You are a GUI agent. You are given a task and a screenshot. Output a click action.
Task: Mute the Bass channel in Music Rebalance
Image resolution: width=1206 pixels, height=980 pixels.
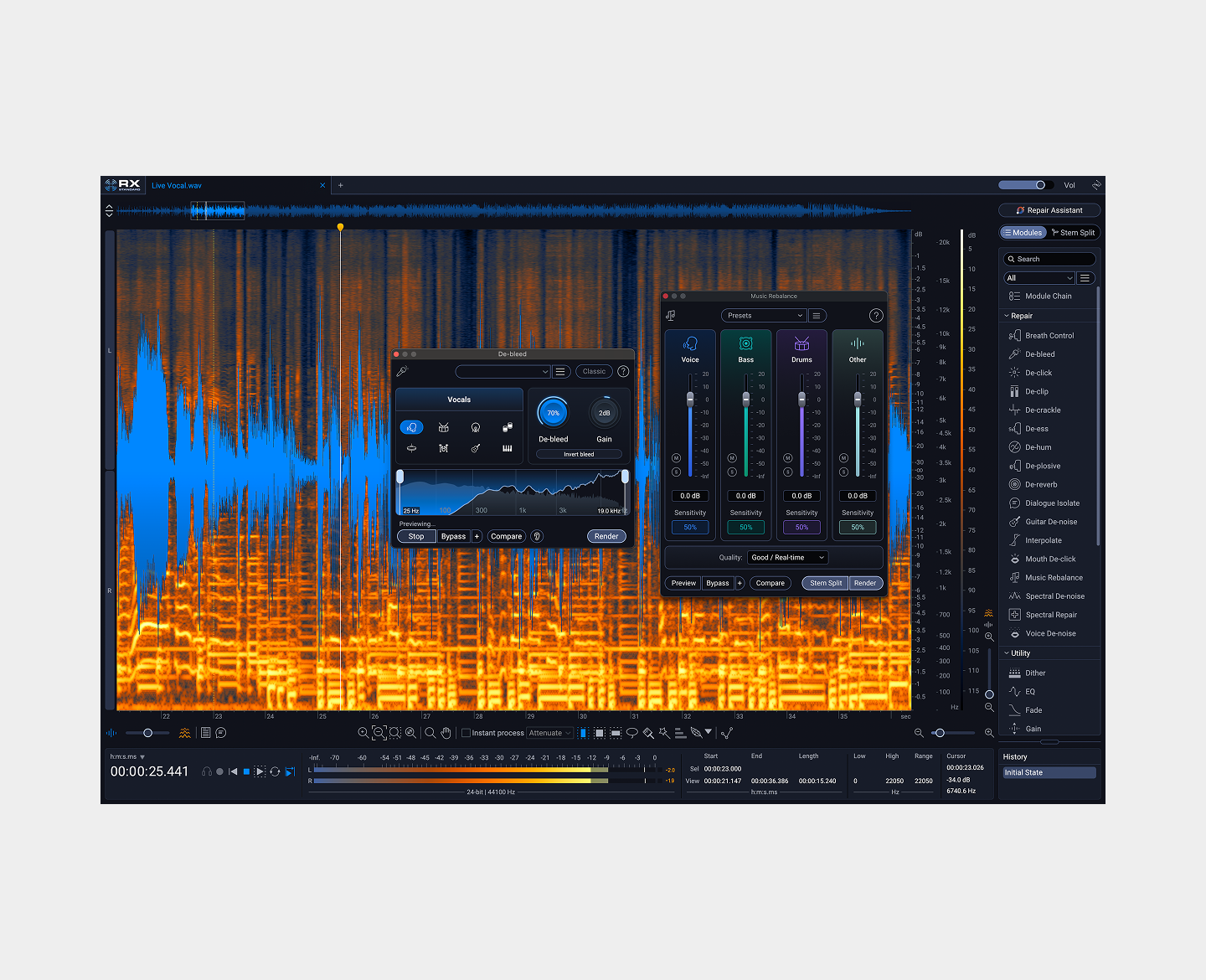point(732,458)
